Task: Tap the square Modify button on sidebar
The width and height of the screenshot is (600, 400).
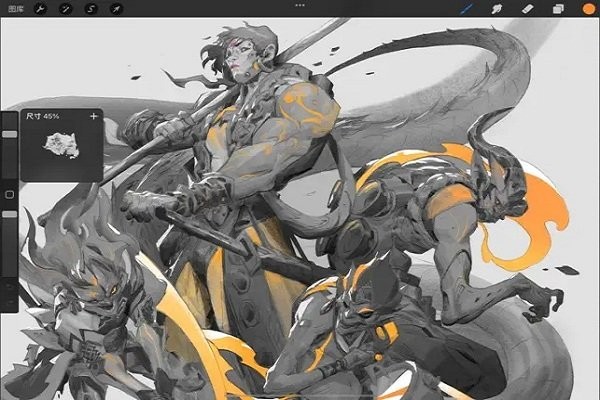Action: pos(9,194)
